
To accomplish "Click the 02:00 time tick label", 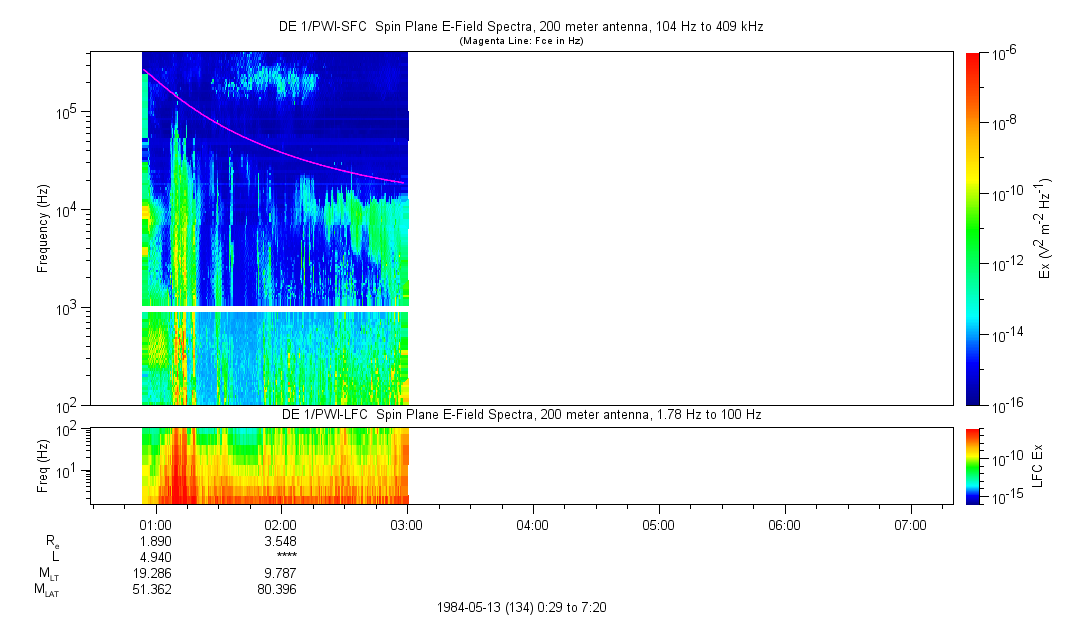I will pyautogui.click(x=281, y=525).
